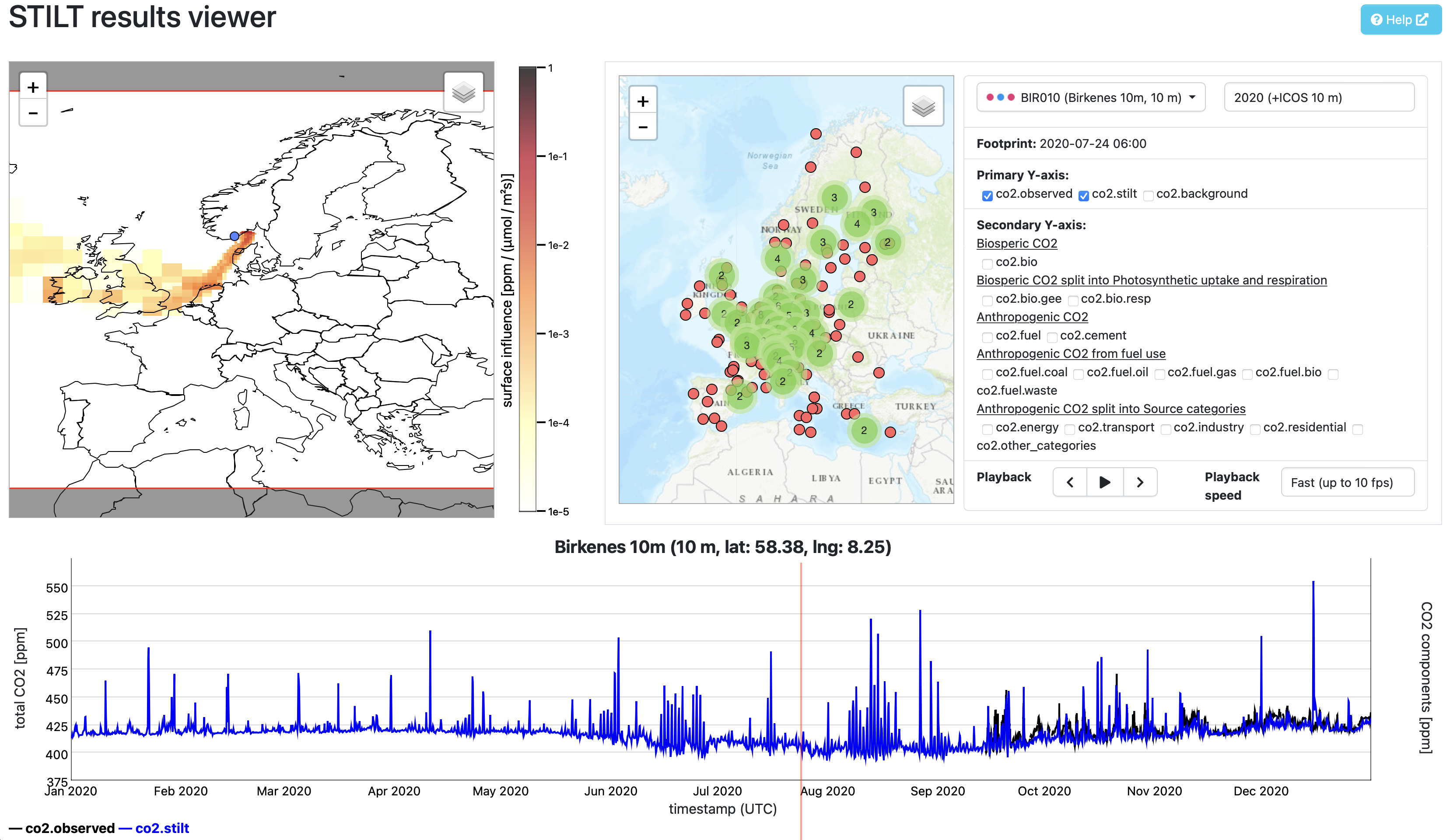The width and height of the screenshot is (1450, 840).
Task: Zoom in on the station map
Action: pos(643,102)
